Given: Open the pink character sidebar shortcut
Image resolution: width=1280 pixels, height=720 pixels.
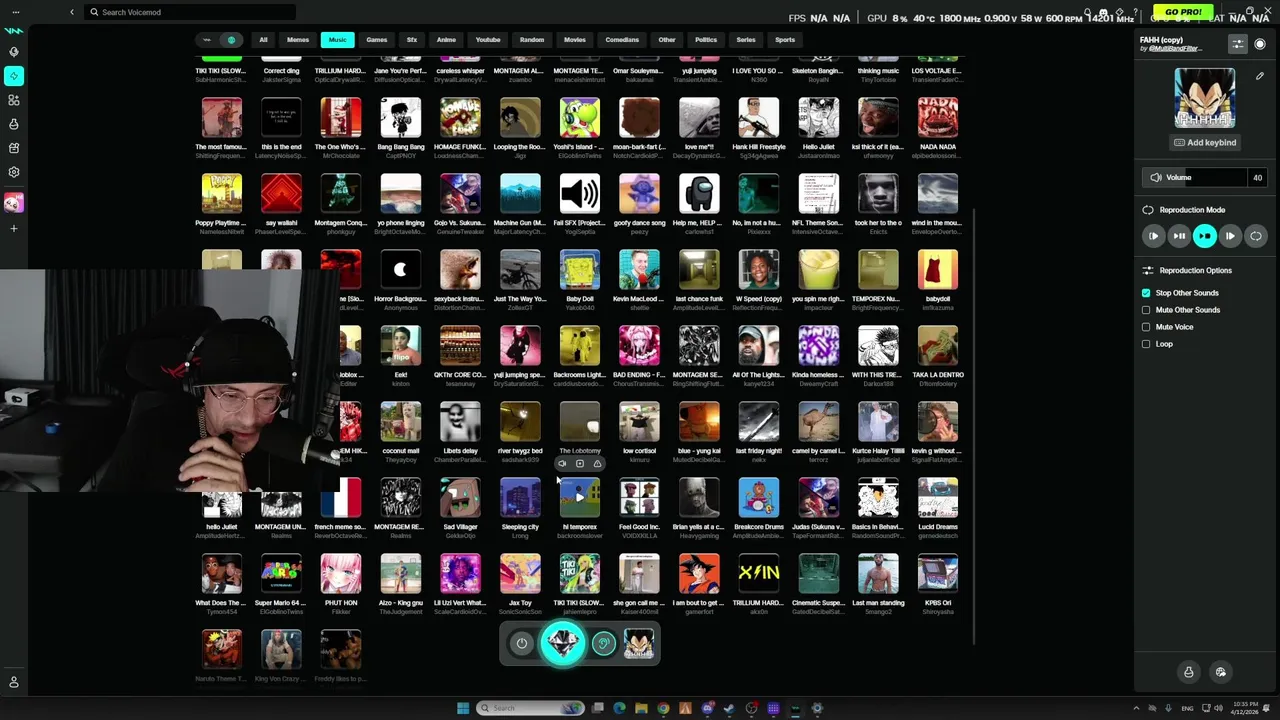Looking at the screenshot, I should coord(14,203).
